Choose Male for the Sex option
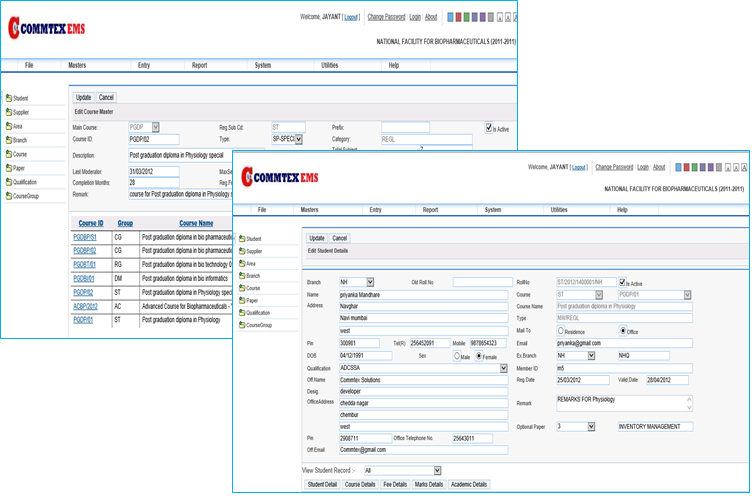756x498 pixels. click(457, 355)
